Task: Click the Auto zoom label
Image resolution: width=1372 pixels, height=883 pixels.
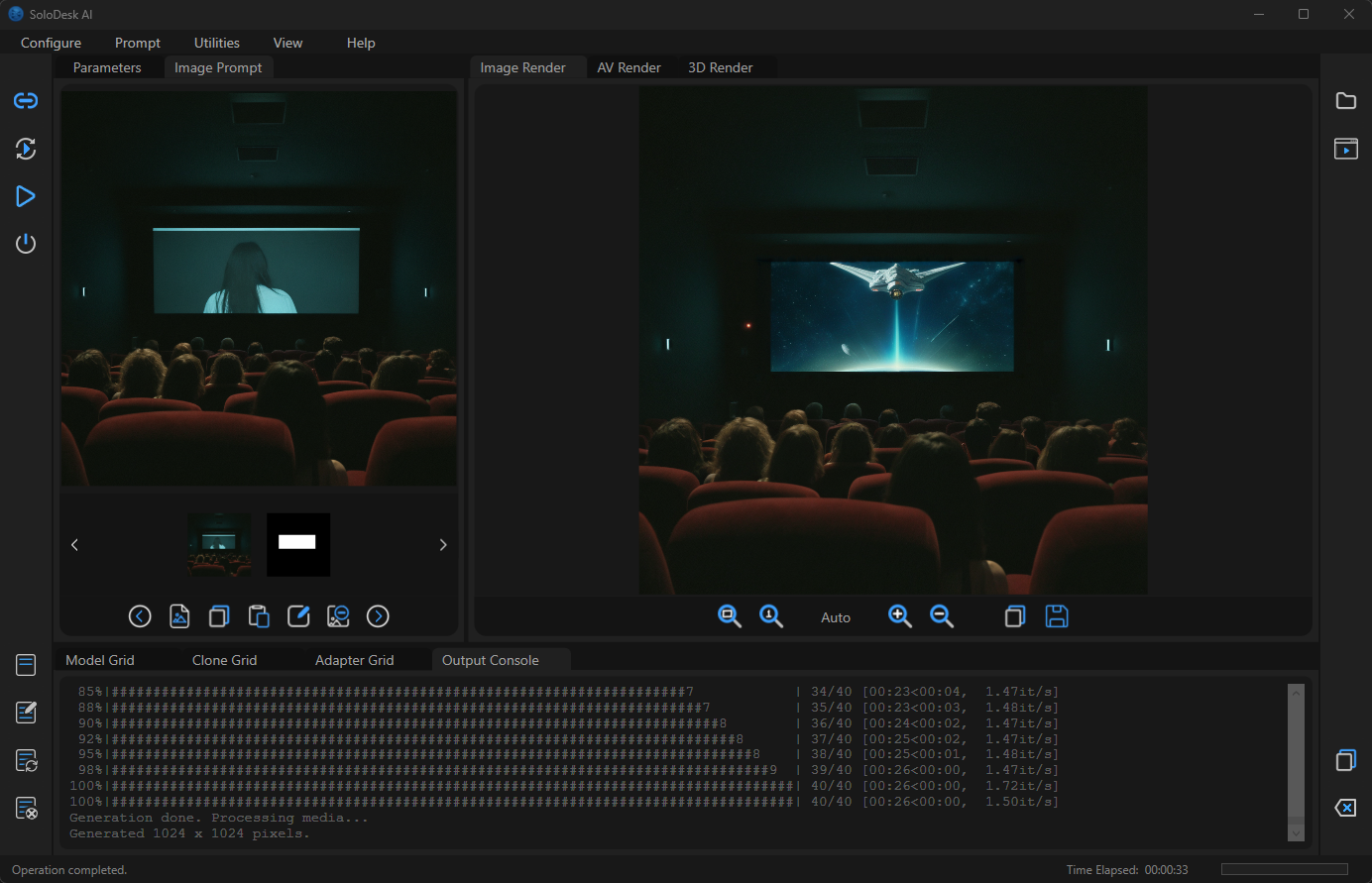Action: [x=836, y=617]
